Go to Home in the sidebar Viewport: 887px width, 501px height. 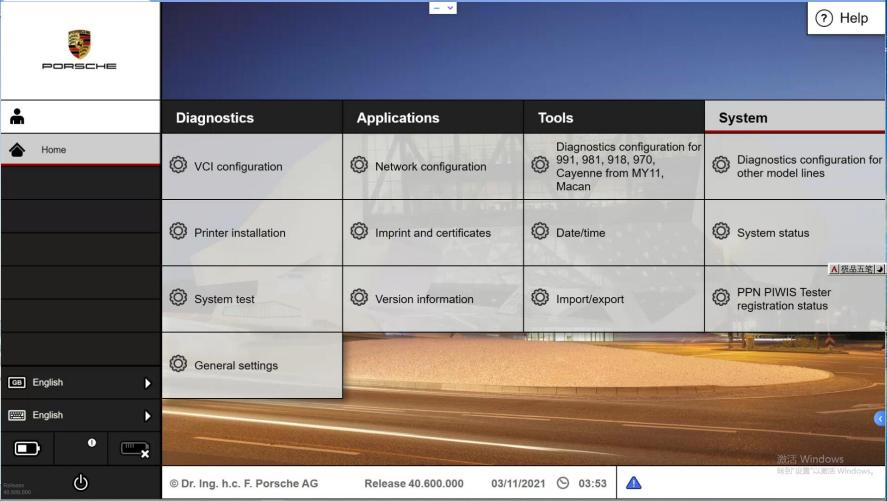(54, 150)
